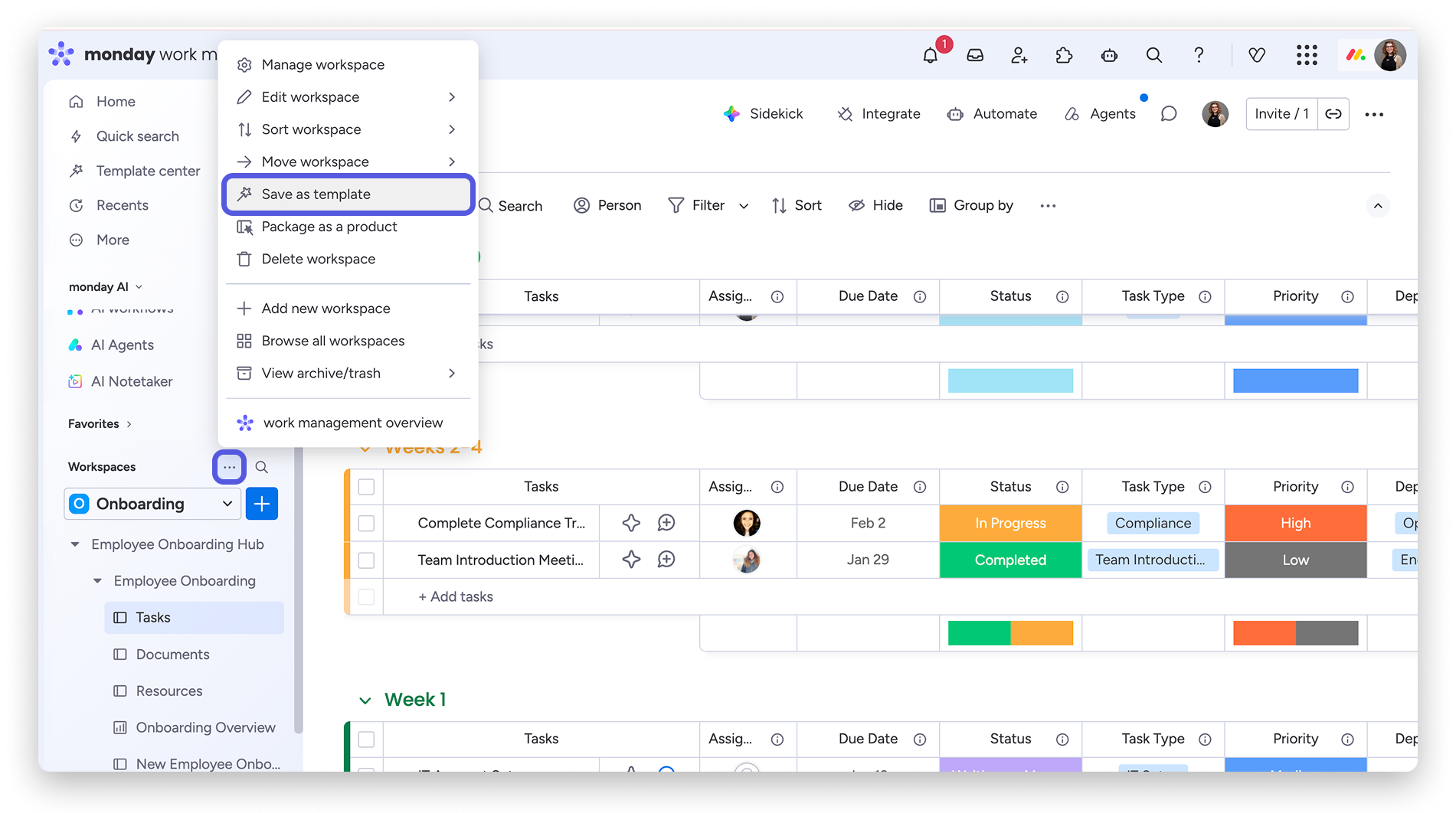Select Delete workspace in the menu

pyautogui.click(x=318, y=260)
